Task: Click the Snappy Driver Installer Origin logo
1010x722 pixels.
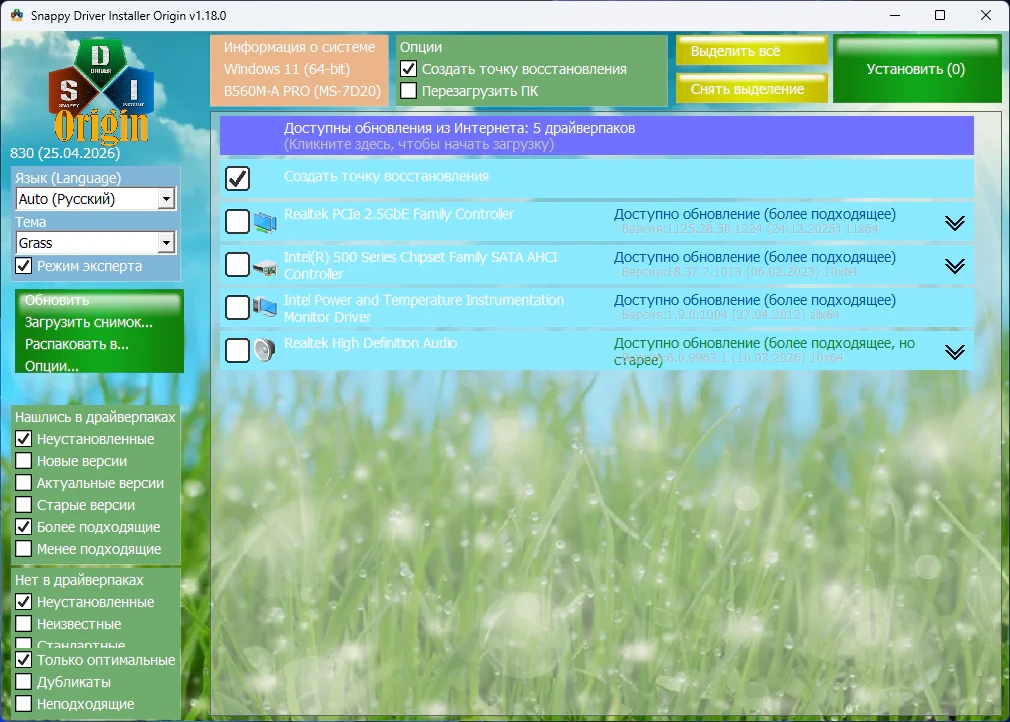Action: (x=101, y=91)
